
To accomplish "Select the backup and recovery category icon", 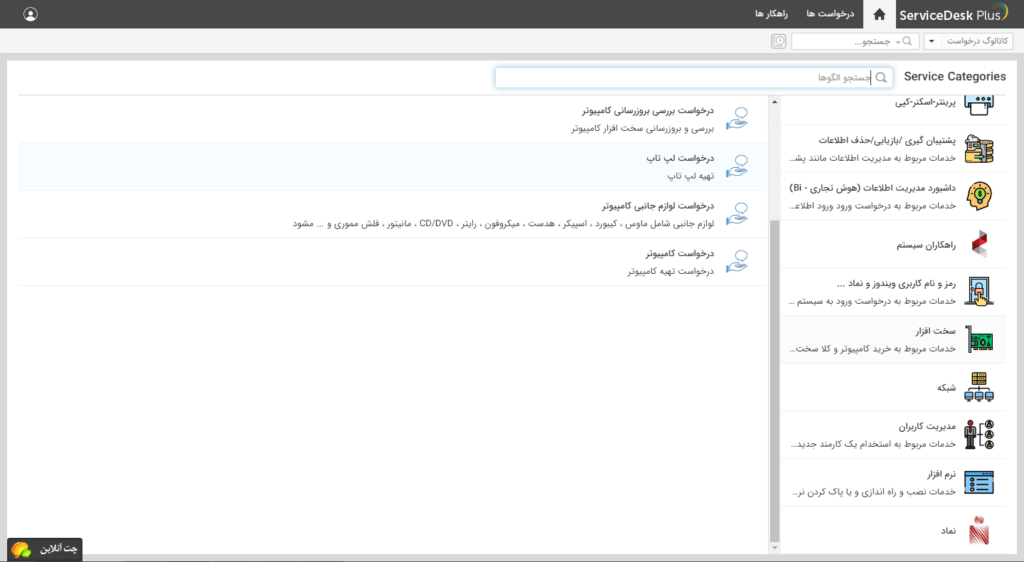I will click(979, 149).
